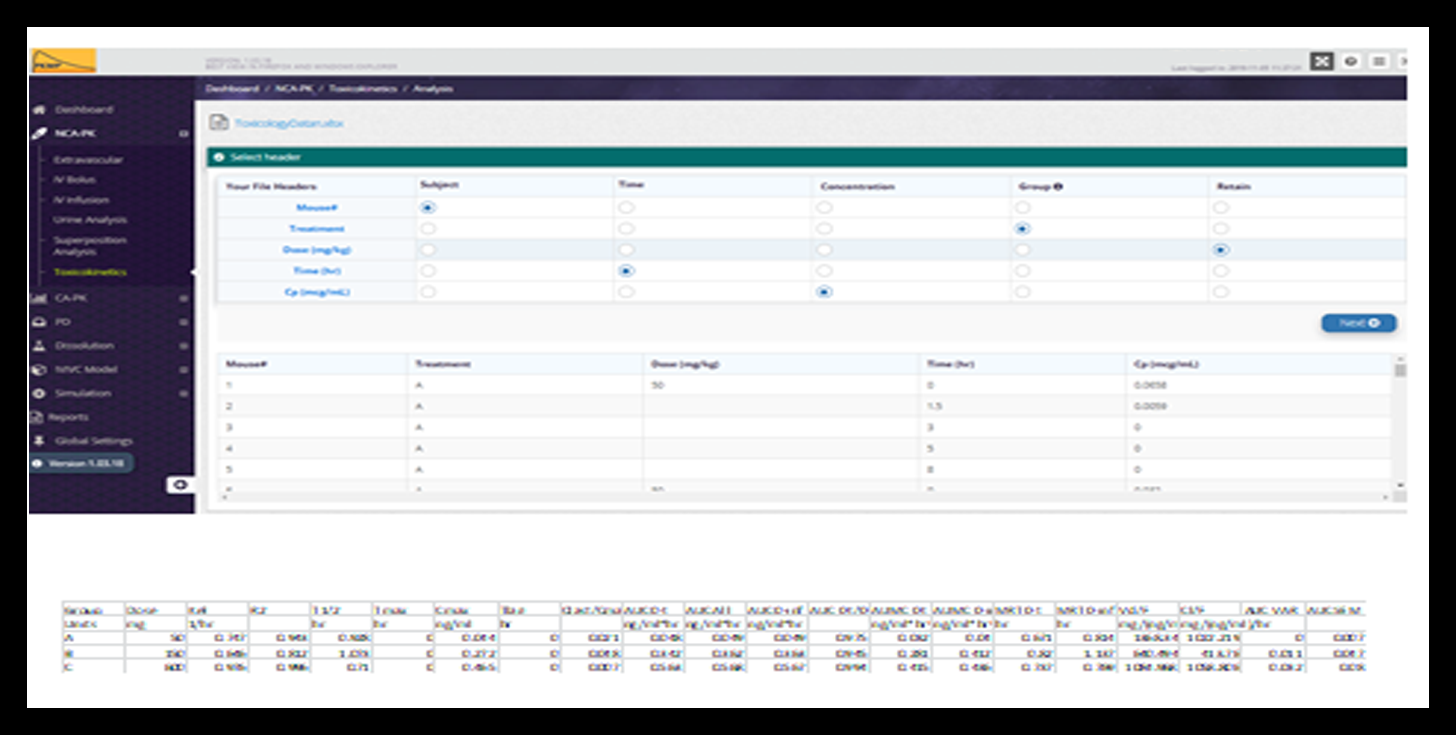Open the list menu icon in top bar
The height and width of the screenshot is (735, 1456).
click(1379, 61)
